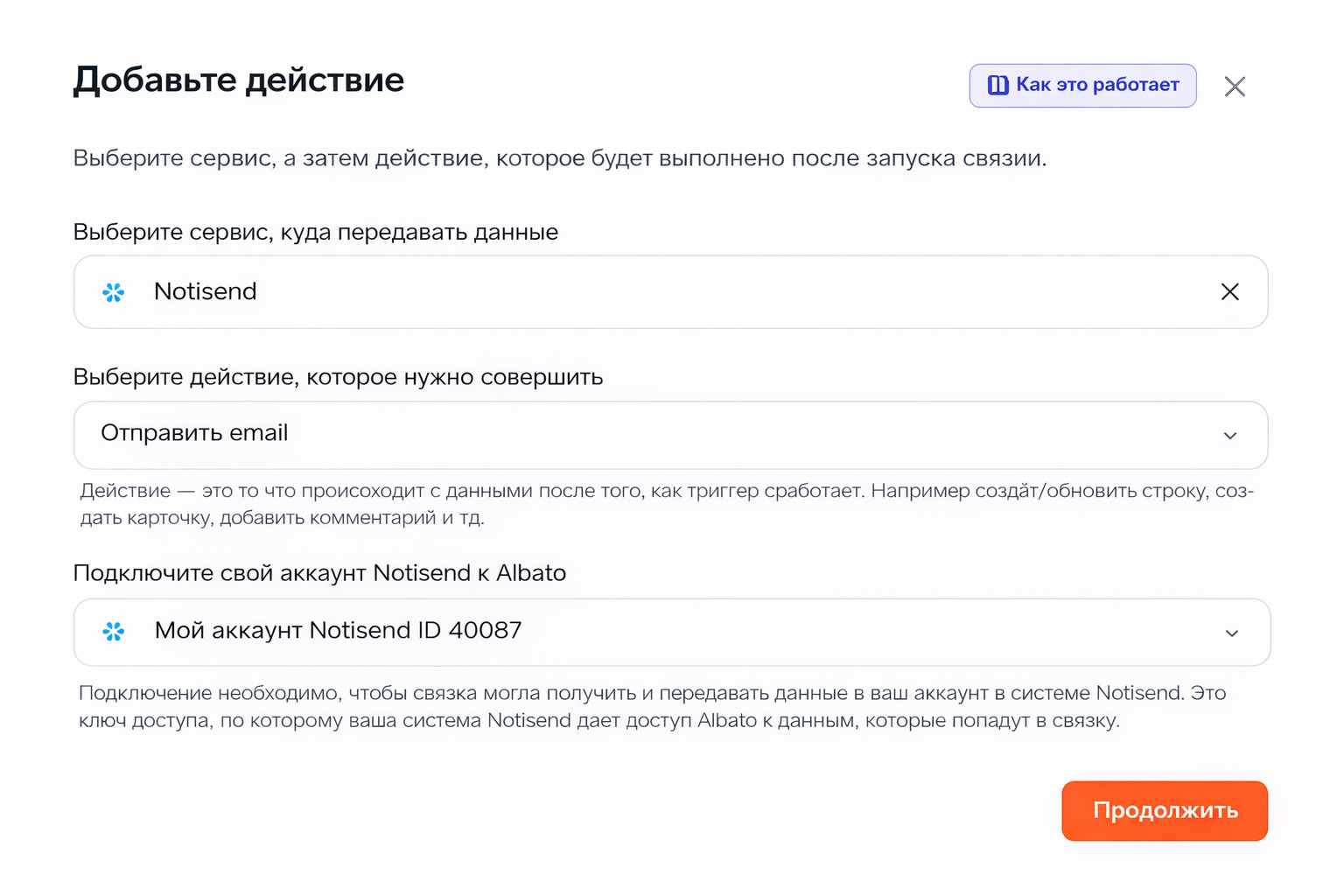Click the helper text about the Notisend connection
The height and width of the screenshot is (896, 1344).
(x=652, y=707)
